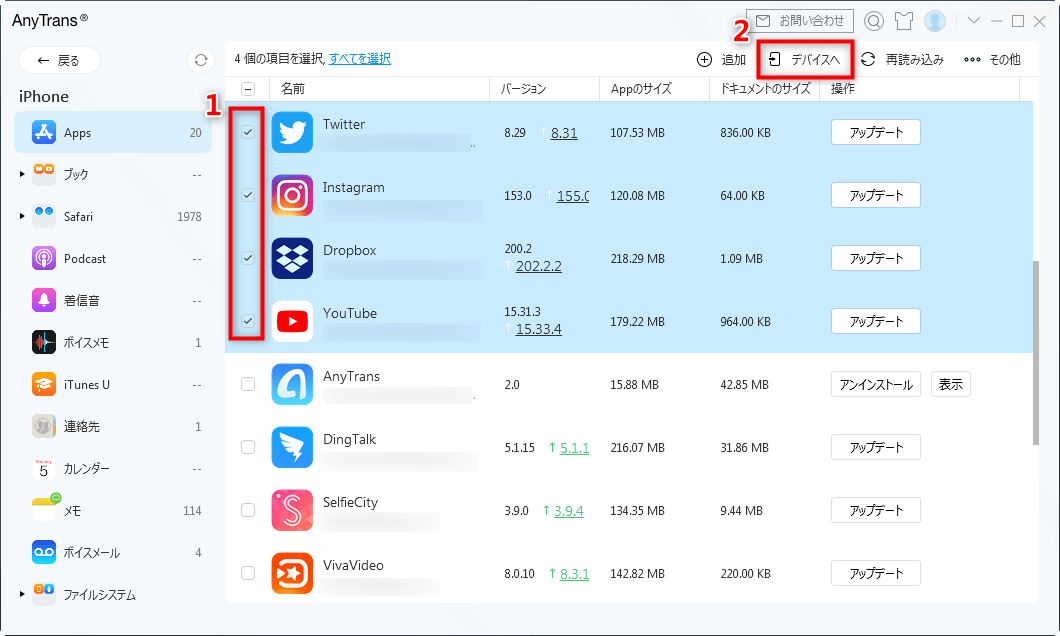The height and width of the screenshot is (636, 1060).
Task: Open Apps category in sidebar
Action: click(113, 132)
